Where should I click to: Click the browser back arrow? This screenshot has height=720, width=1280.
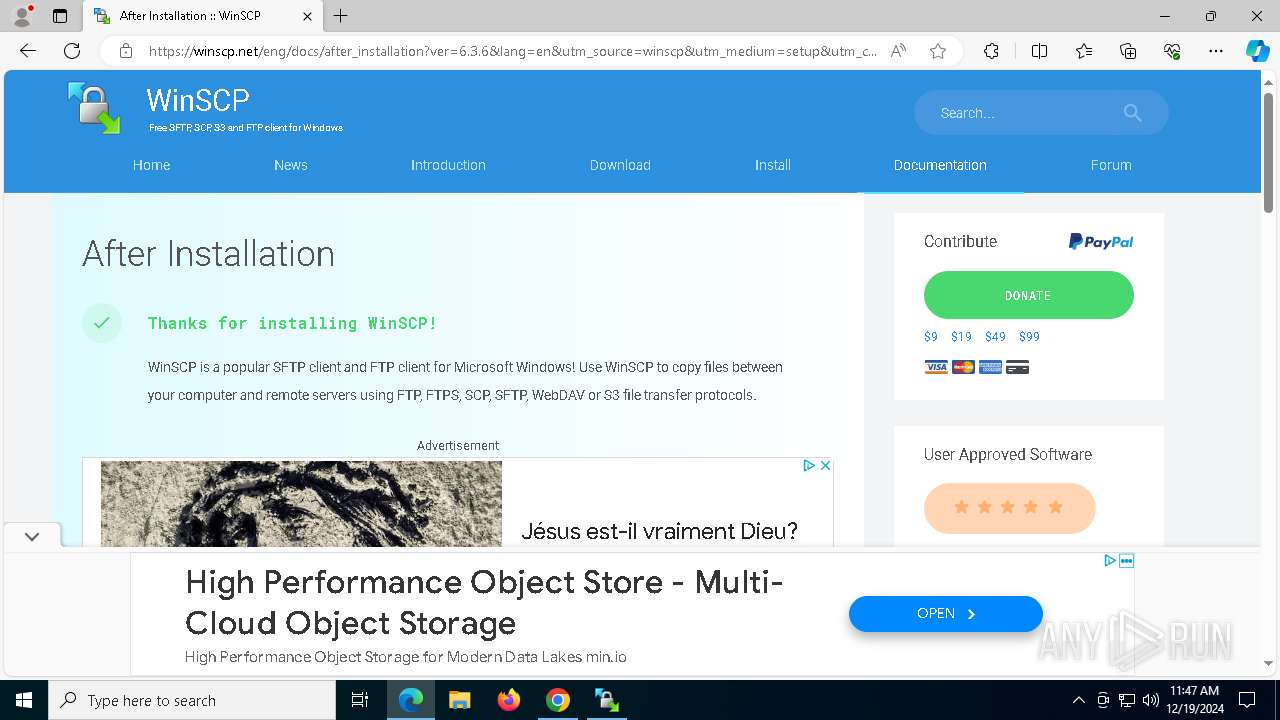(x=28, y=51)
